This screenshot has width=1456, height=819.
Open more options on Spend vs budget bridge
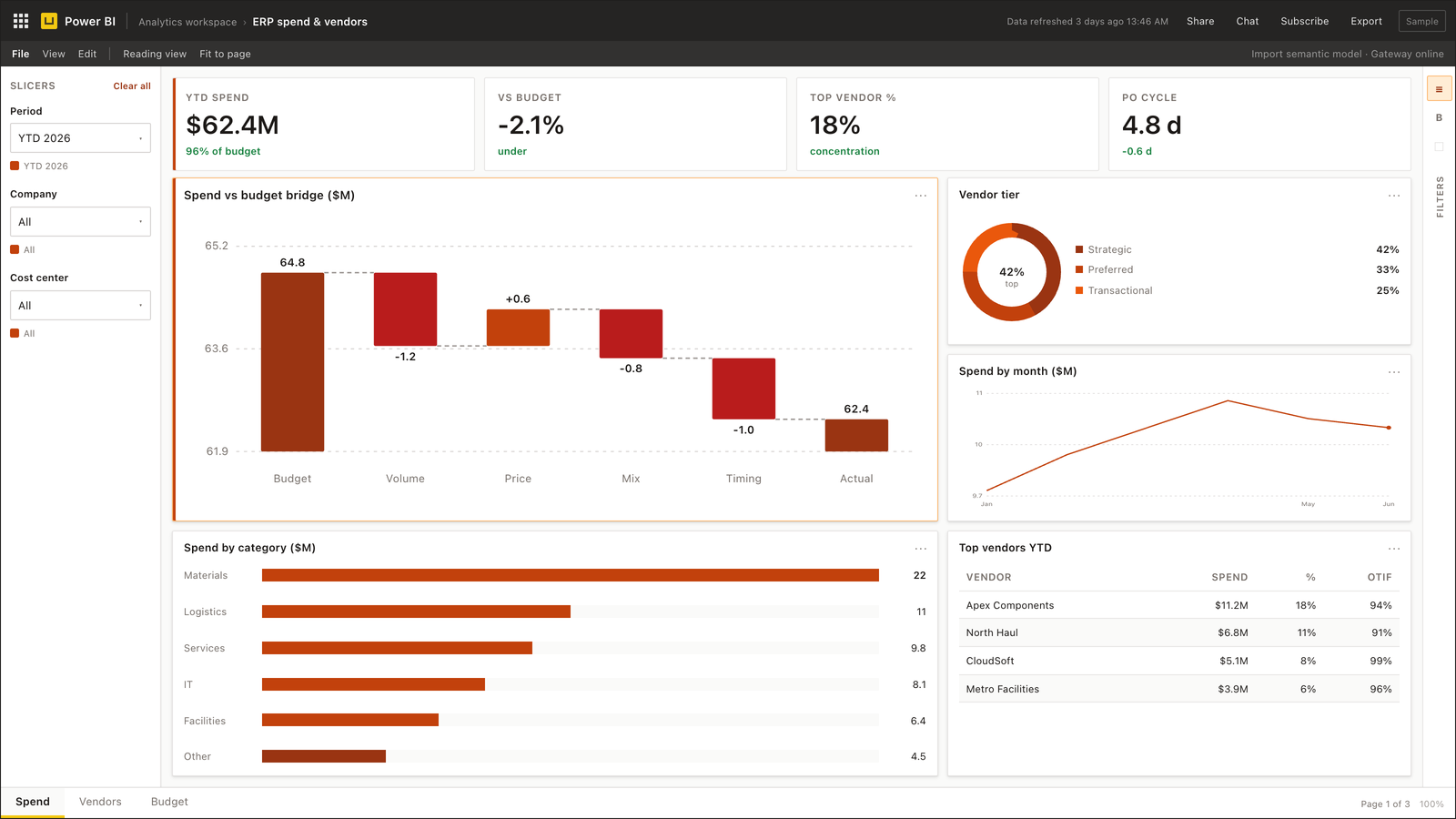coord(921,196)
